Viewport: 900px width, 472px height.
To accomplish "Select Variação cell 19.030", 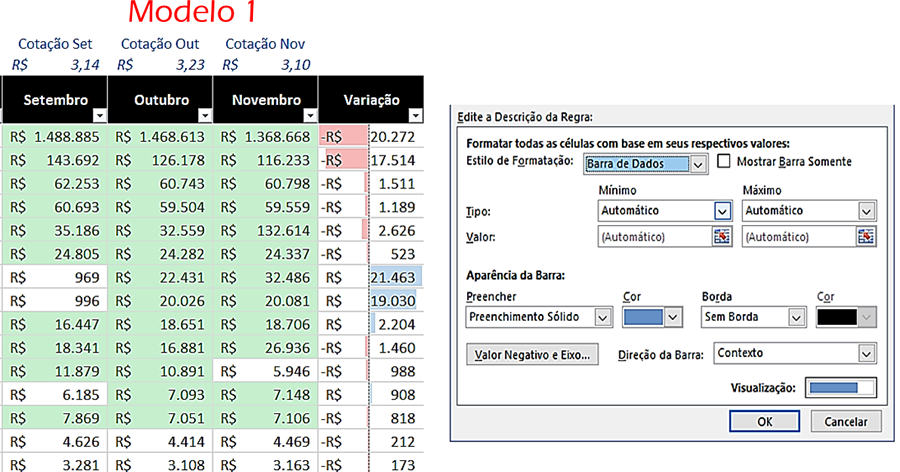I will [x=371, y=301].
